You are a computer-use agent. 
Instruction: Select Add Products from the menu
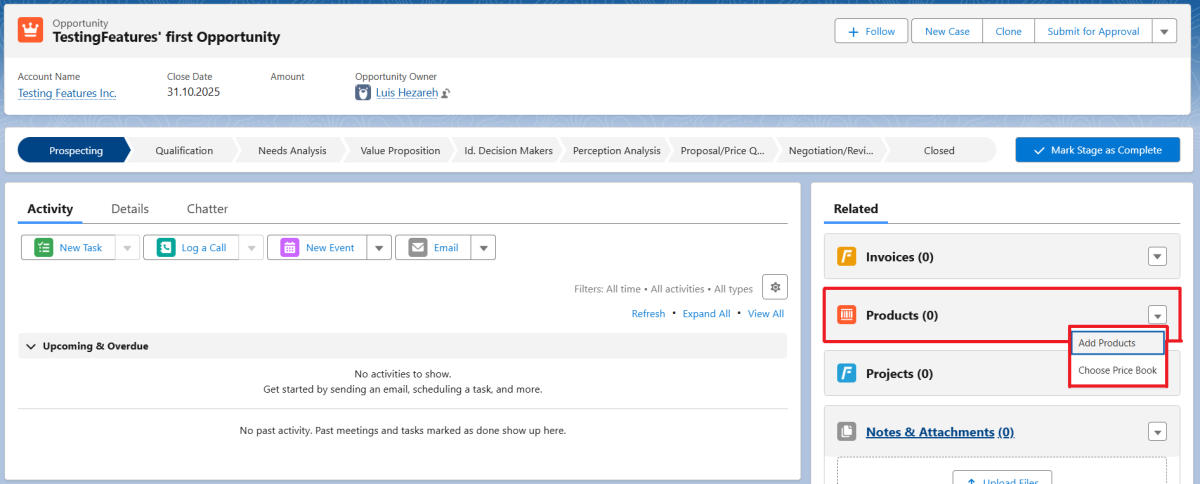click(1107, 343)
